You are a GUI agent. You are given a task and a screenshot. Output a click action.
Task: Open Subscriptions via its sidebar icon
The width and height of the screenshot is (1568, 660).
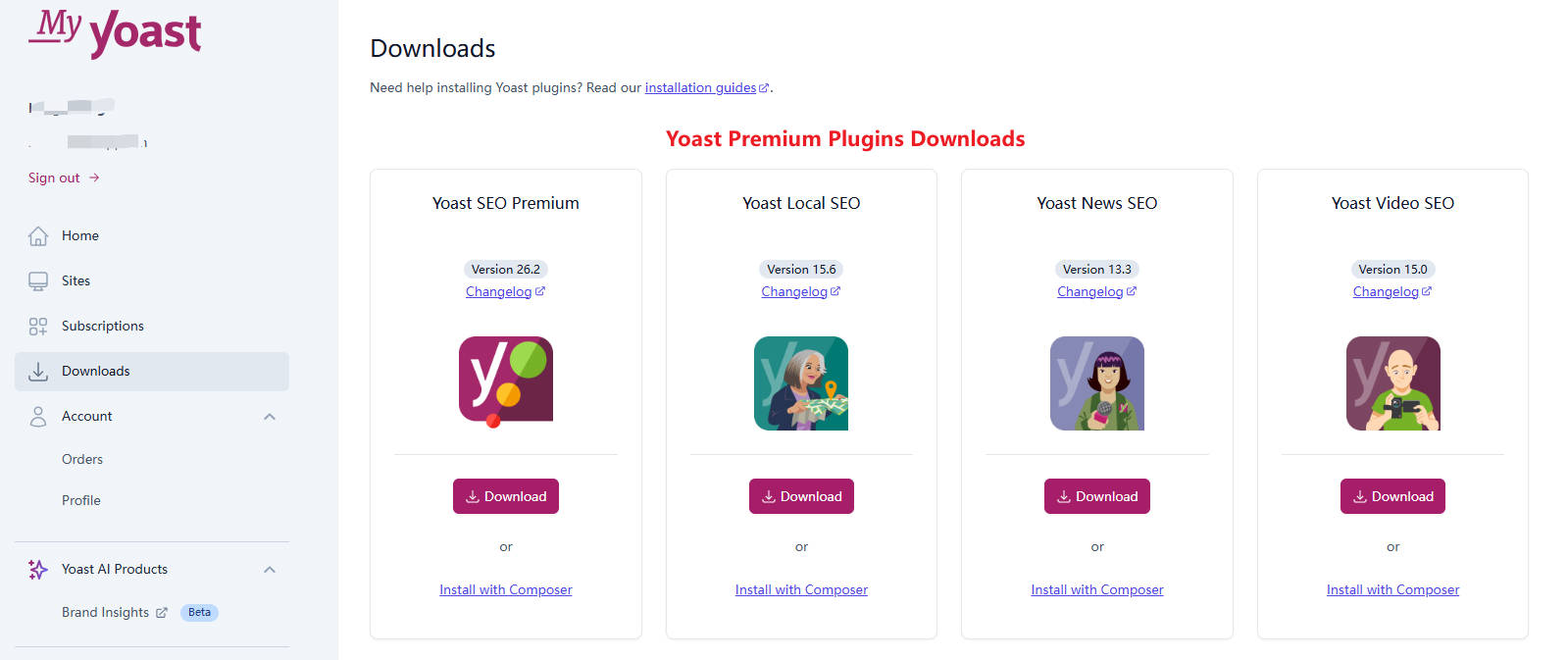[x=38, y=326]
